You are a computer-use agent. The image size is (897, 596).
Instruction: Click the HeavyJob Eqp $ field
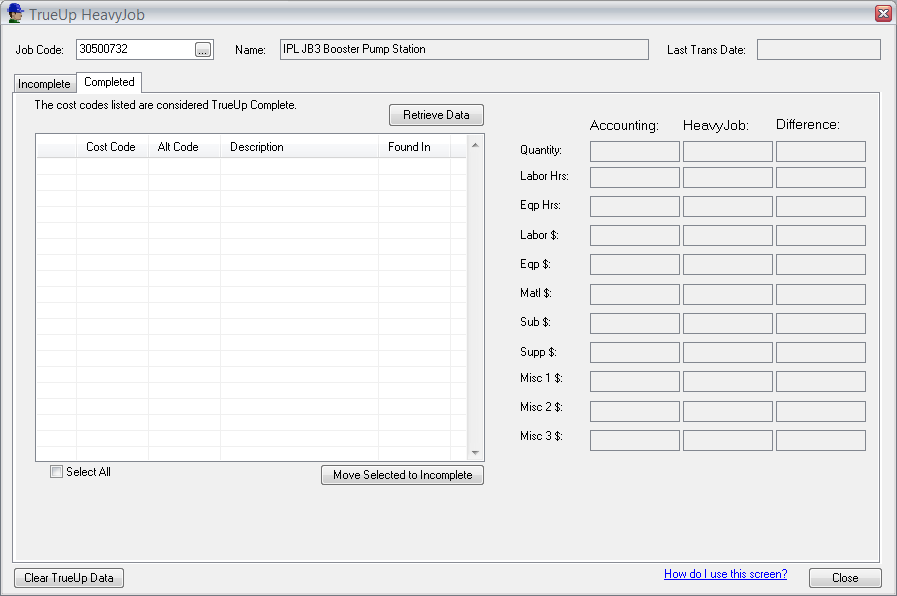point(728,265)
